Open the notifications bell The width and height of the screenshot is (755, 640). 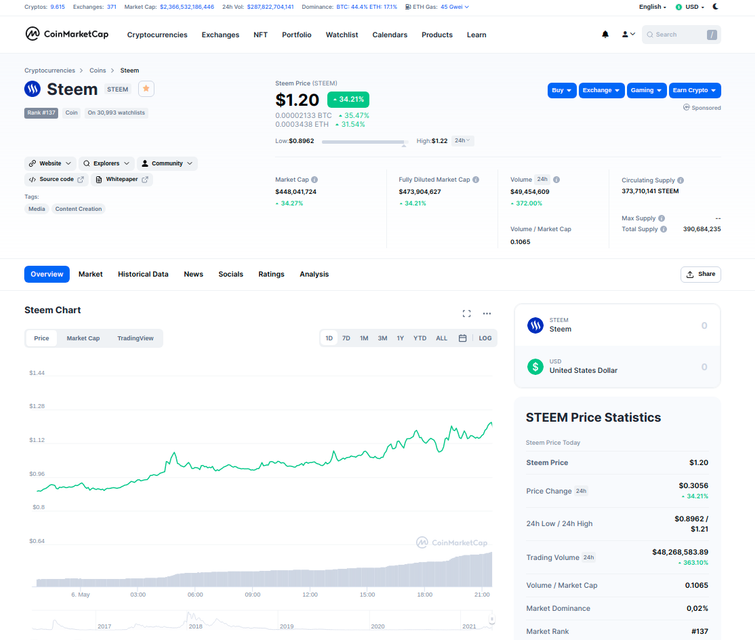(x=605, y=34)
